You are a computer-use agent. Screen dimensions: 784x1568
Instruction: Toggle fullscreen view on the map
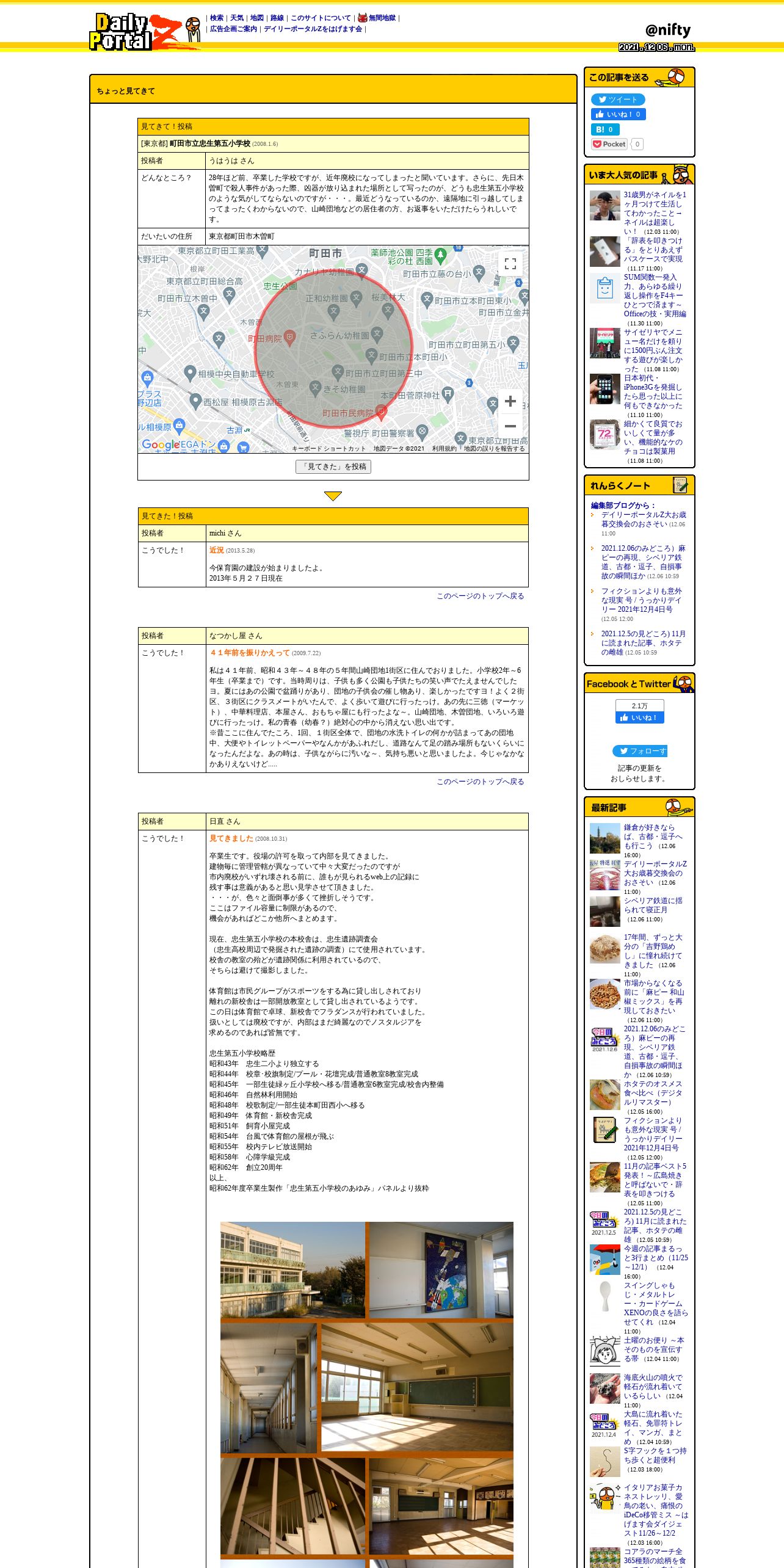pos(510,264)
